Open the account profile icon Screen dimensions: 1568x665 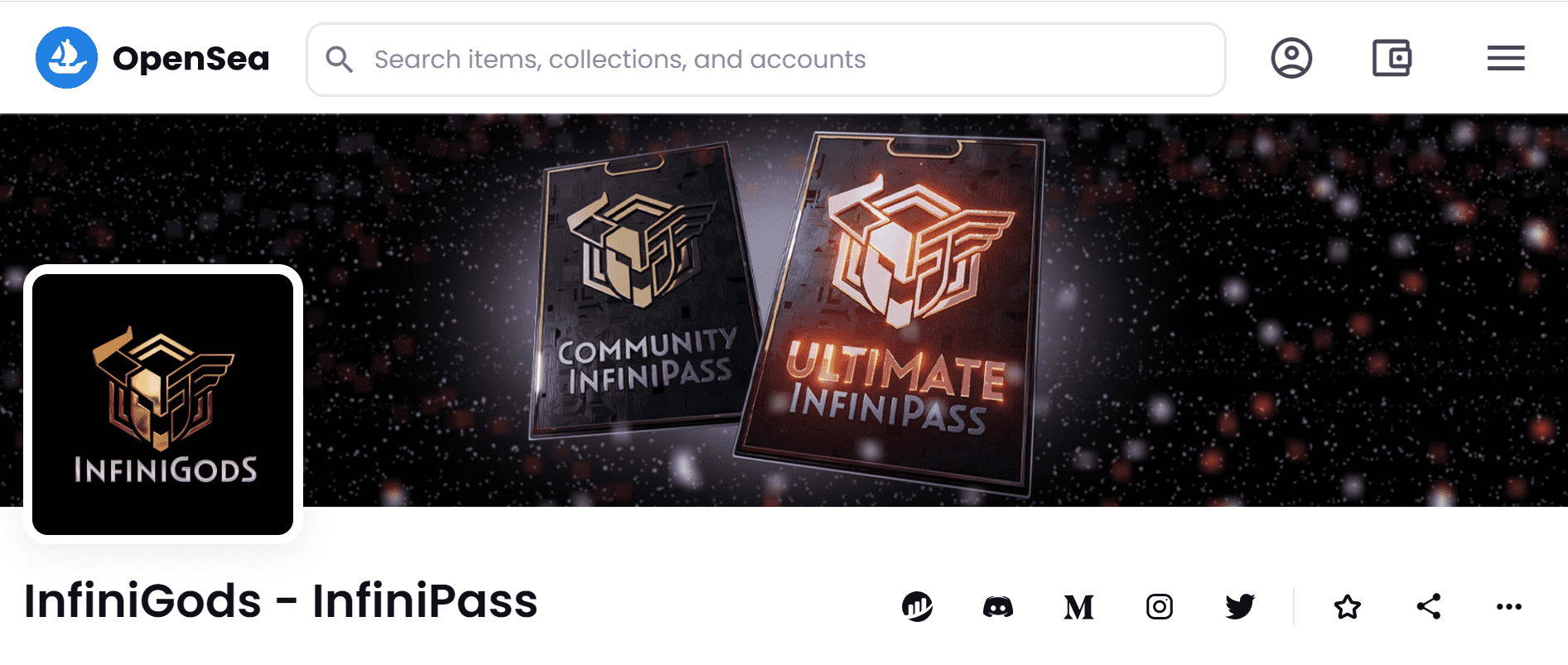(x=1292, y=58)
